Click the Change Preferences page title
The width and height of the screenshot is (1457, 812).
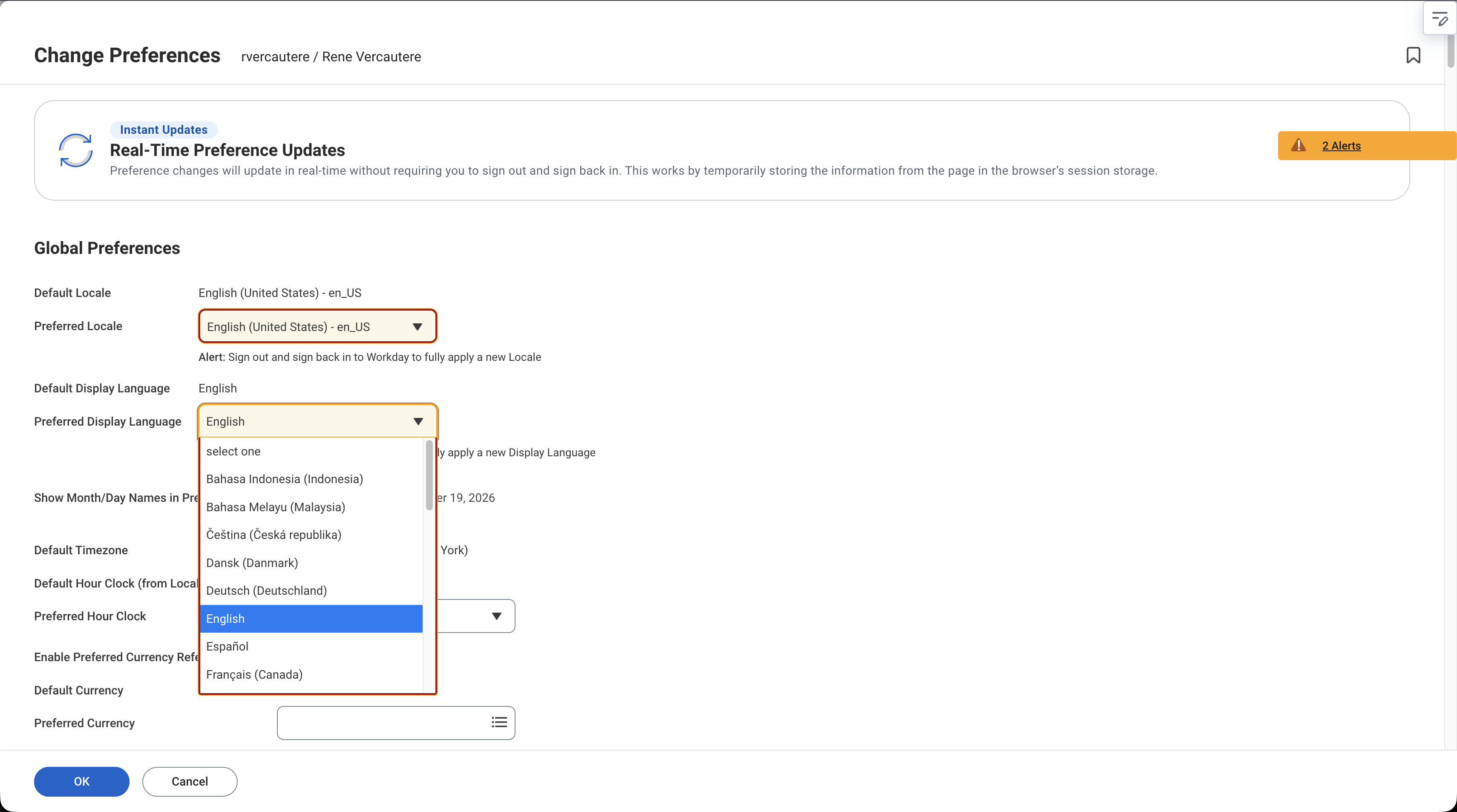coord(127,55)
